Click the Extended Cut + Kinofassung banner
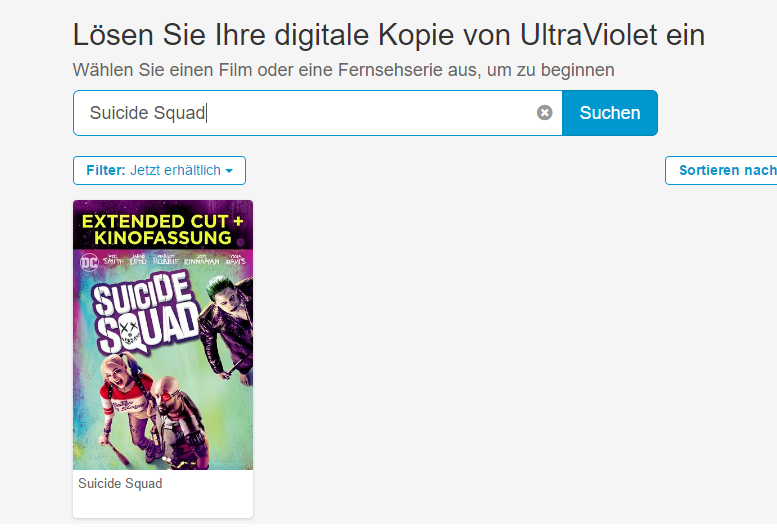The height and width of the screenshot is (530, 777). tap(163, 229)
